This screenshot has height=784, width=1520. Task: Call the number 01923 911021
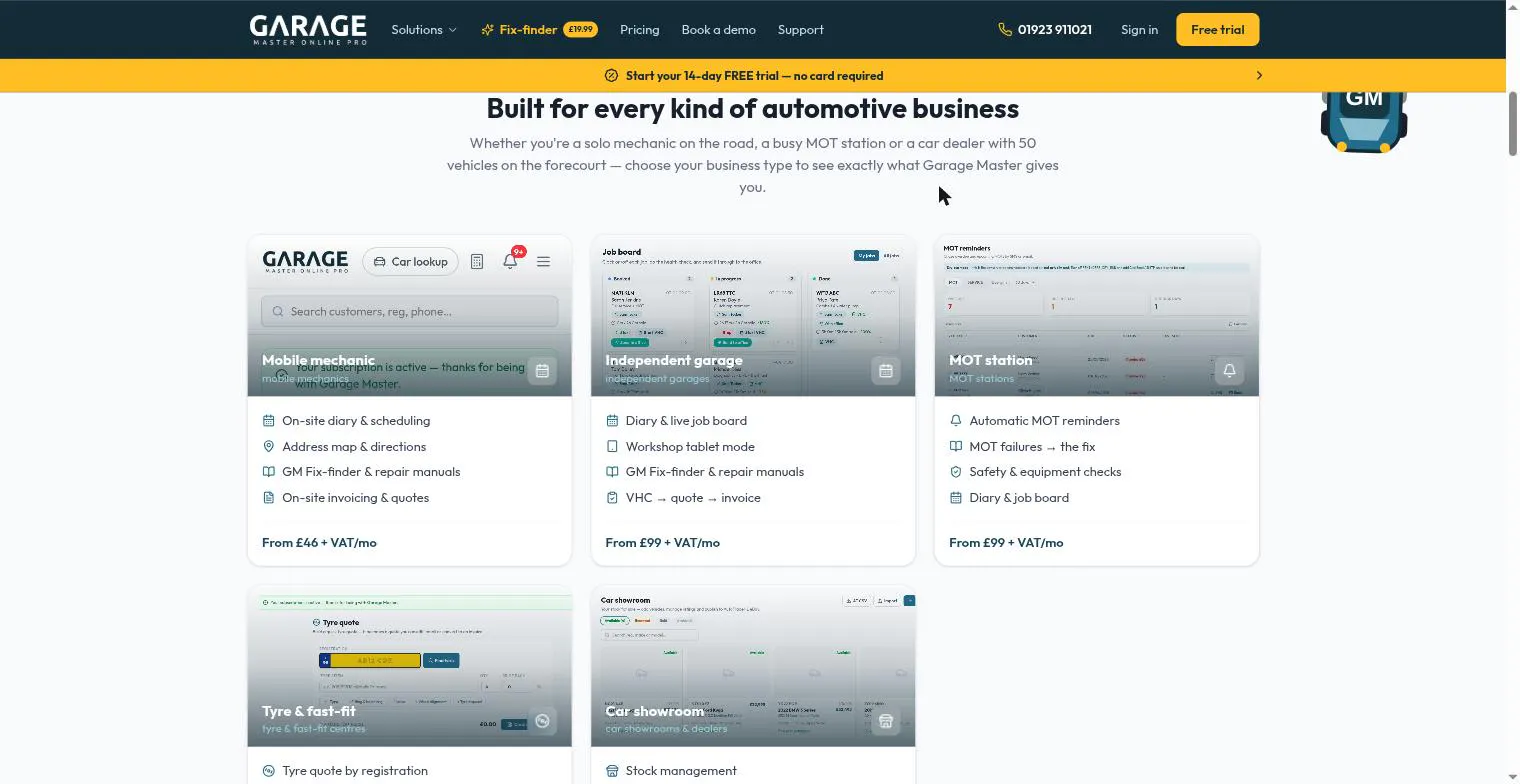click(x=1054, y=30)
